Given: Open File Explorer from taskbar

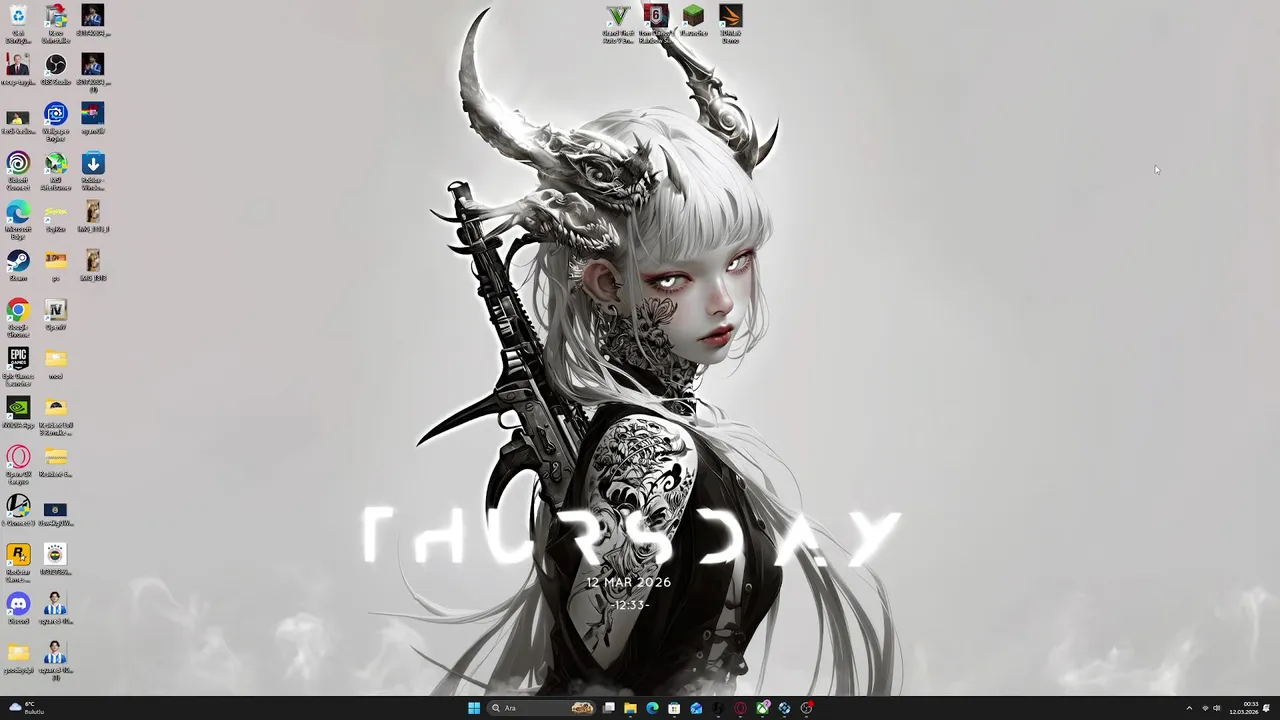Looking at the screenshot, I should coord(630,708).
